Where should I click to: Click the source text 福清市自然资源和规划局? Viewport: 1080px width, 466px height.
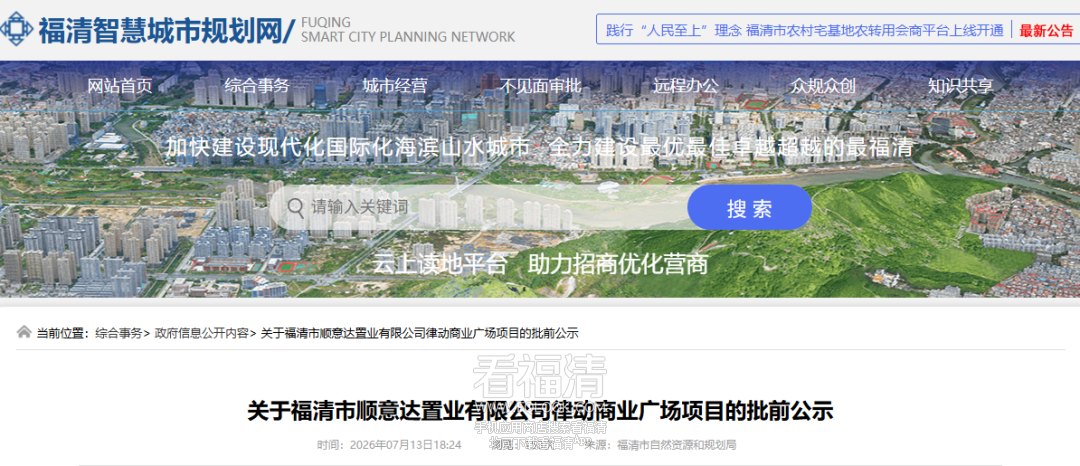tap(677, 445)
